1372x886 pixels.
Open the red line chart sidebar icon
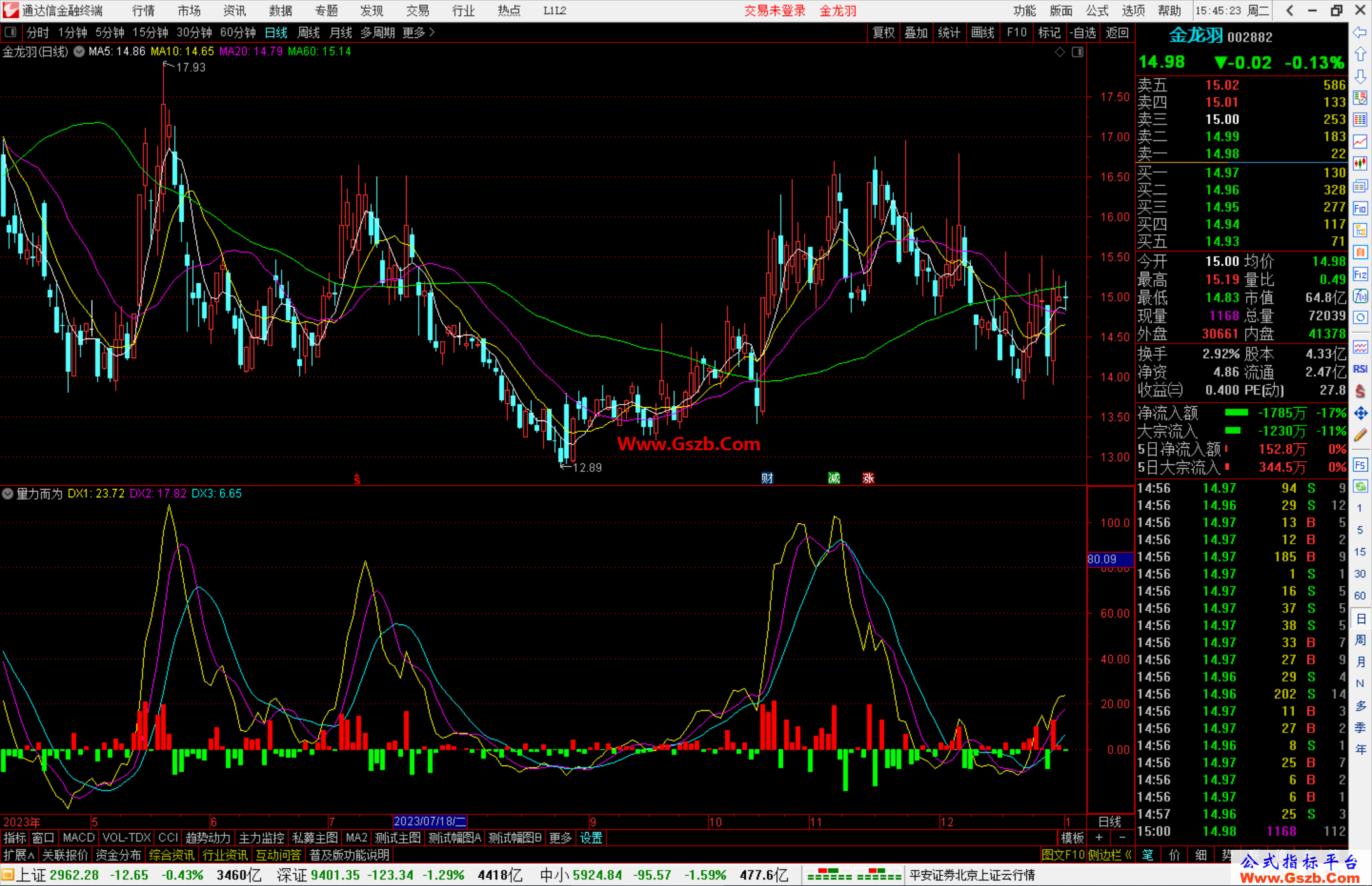coord(1360,142)
